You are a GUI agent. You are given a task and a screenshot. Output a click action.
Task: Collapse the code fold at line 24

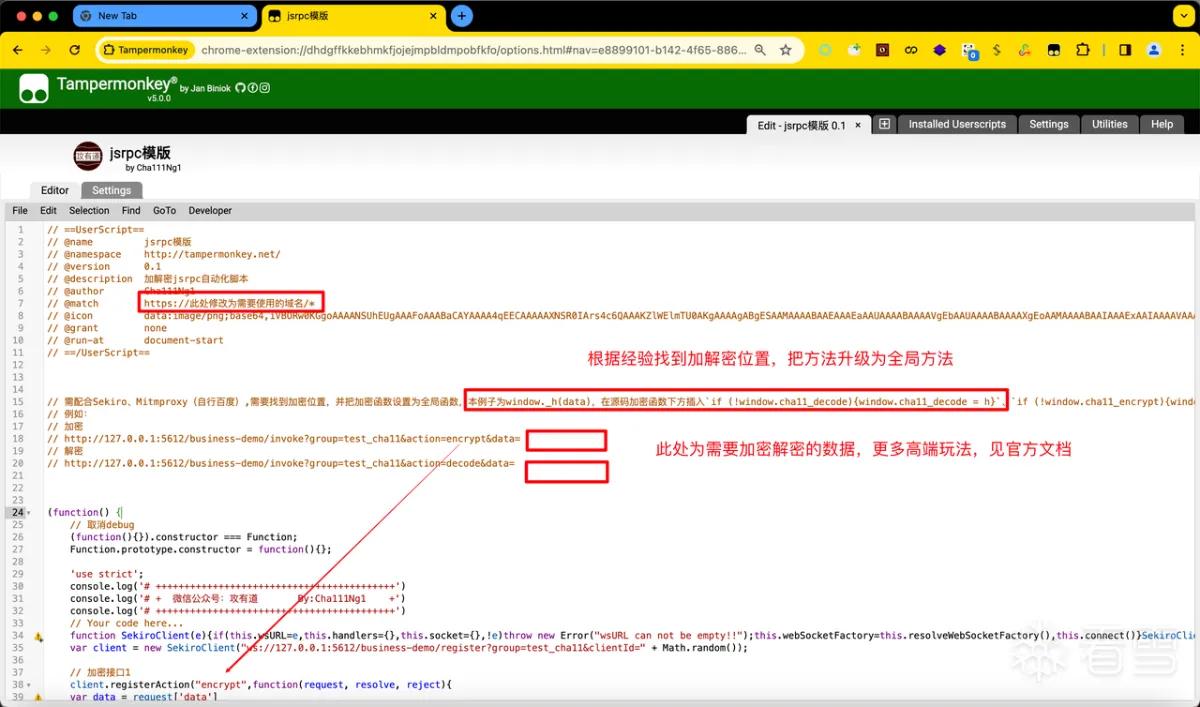[29, 513]
